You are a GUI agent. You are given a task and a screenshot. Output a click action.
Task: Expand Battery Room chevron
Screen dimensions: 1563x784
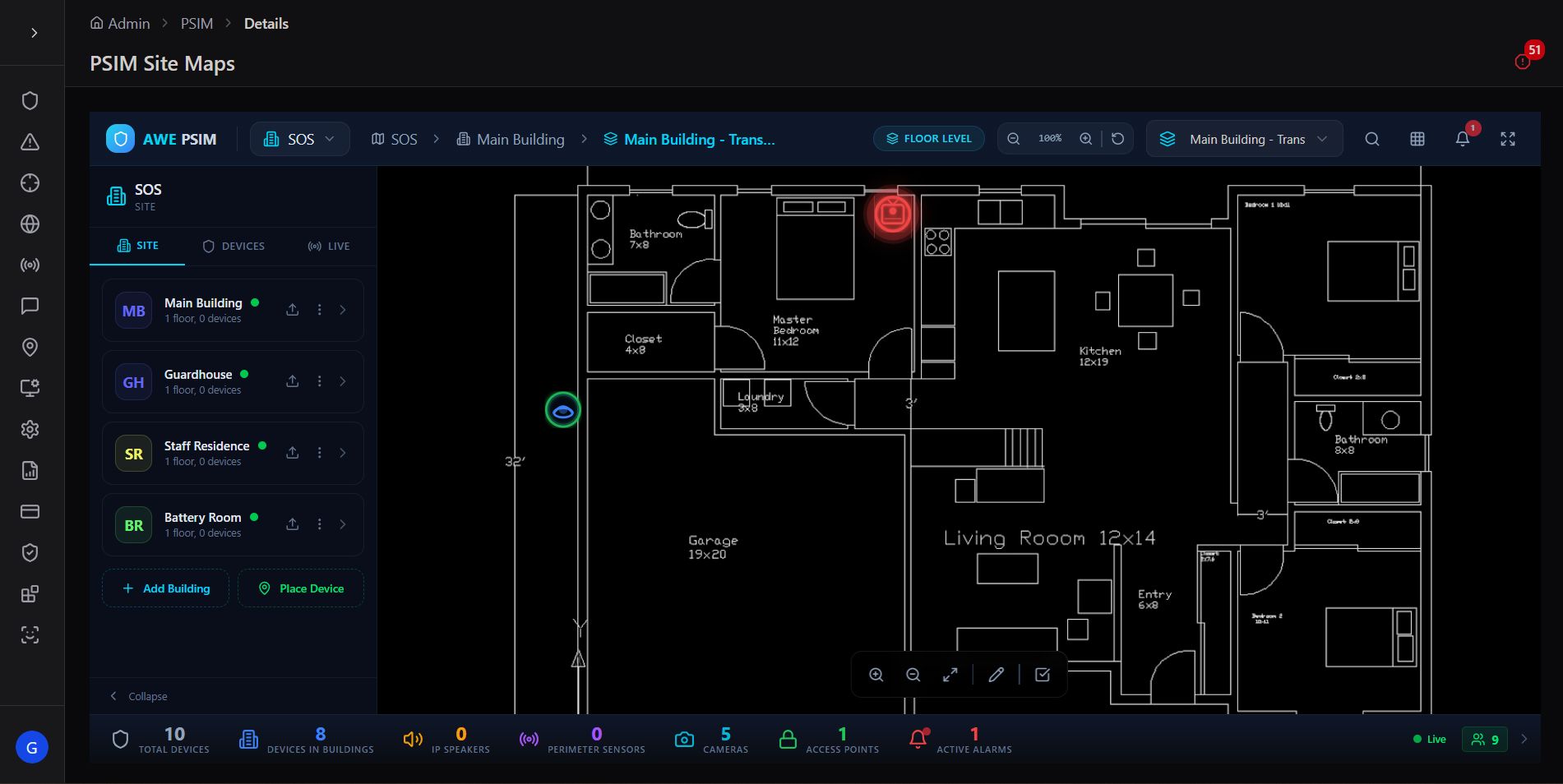point(343,524)
